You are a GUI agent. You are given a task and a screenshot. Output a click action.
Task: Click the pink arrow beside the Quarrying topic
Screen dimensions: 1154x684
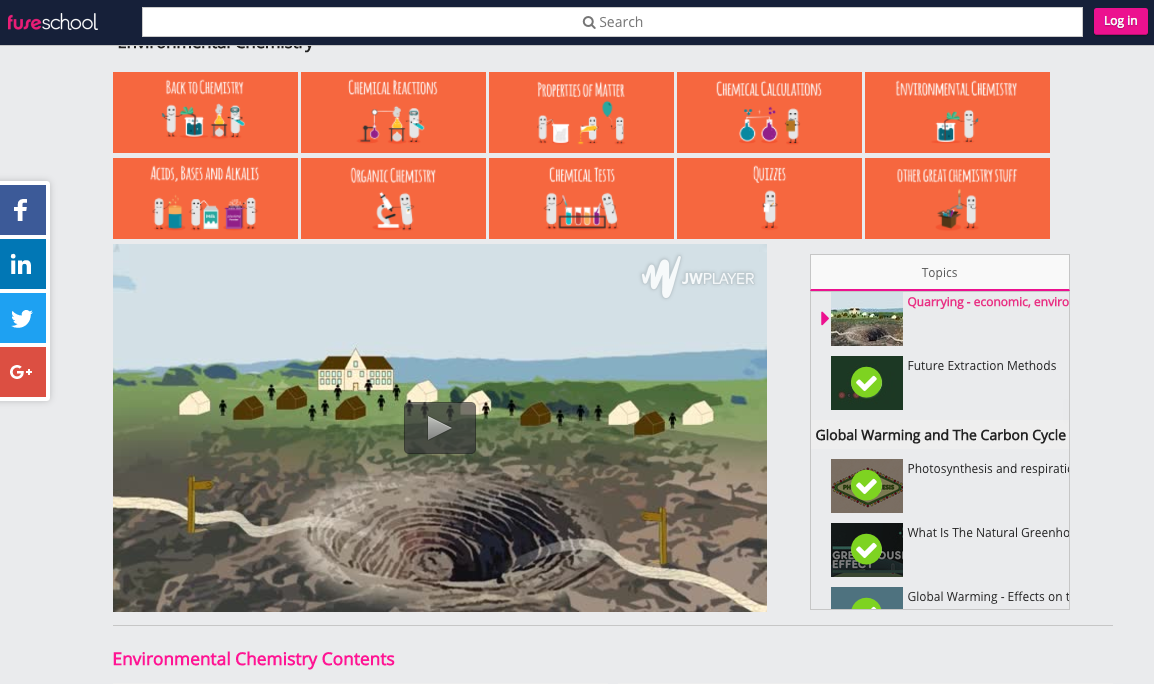click(x=824, y=318)
